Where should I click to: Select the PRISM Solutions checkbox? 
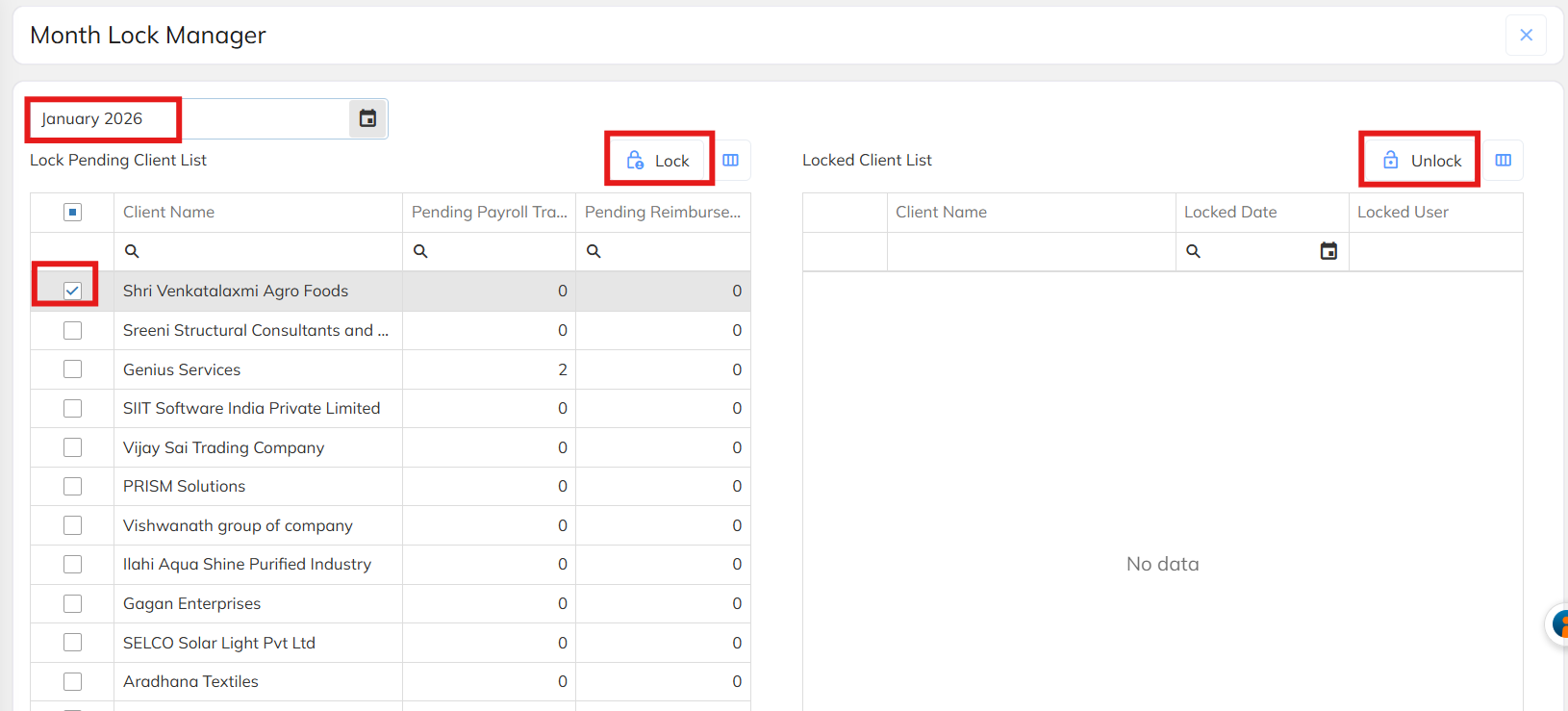(x=72, y=487)
